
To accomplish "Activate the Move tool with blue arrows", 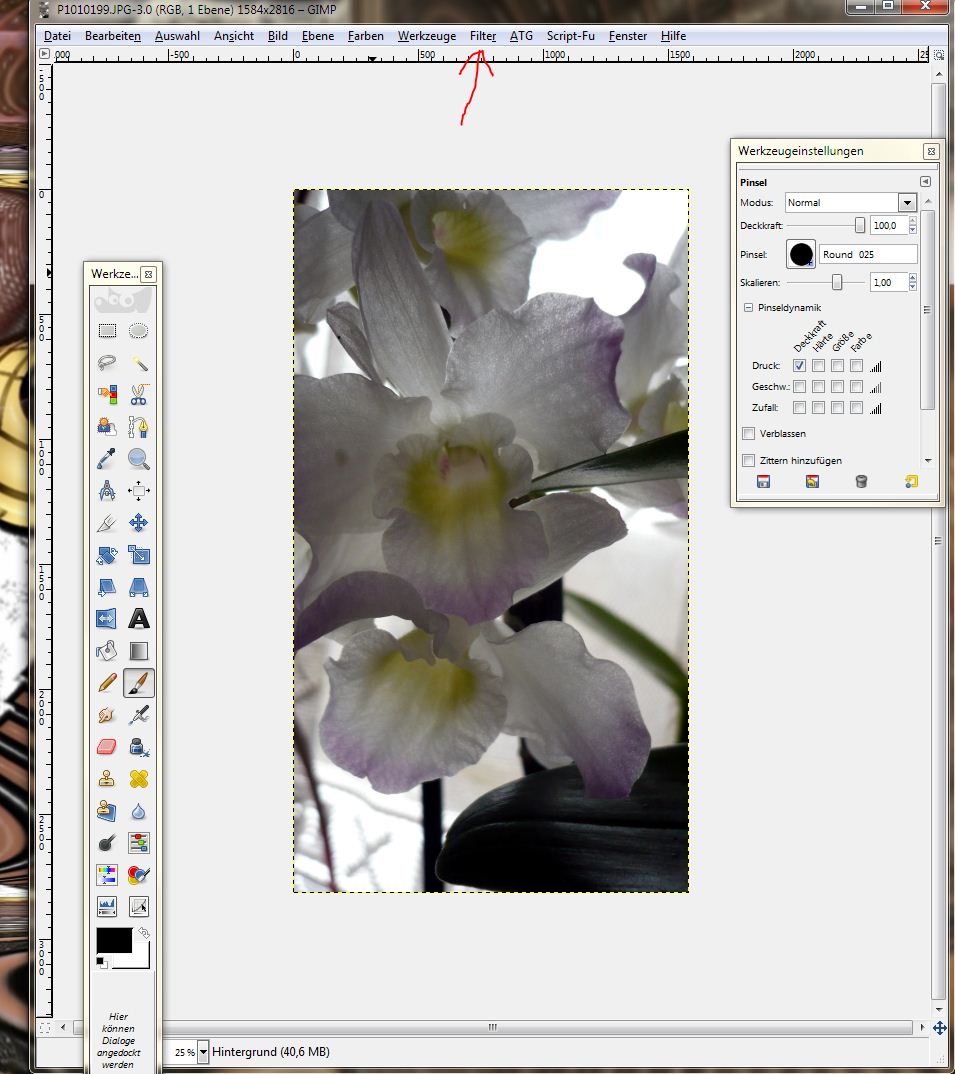I will (138, 523).
